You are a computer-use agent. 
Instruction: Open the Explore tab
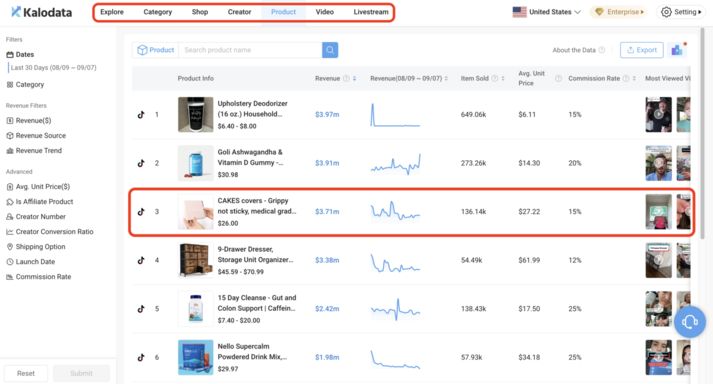[x=112, y=12]
